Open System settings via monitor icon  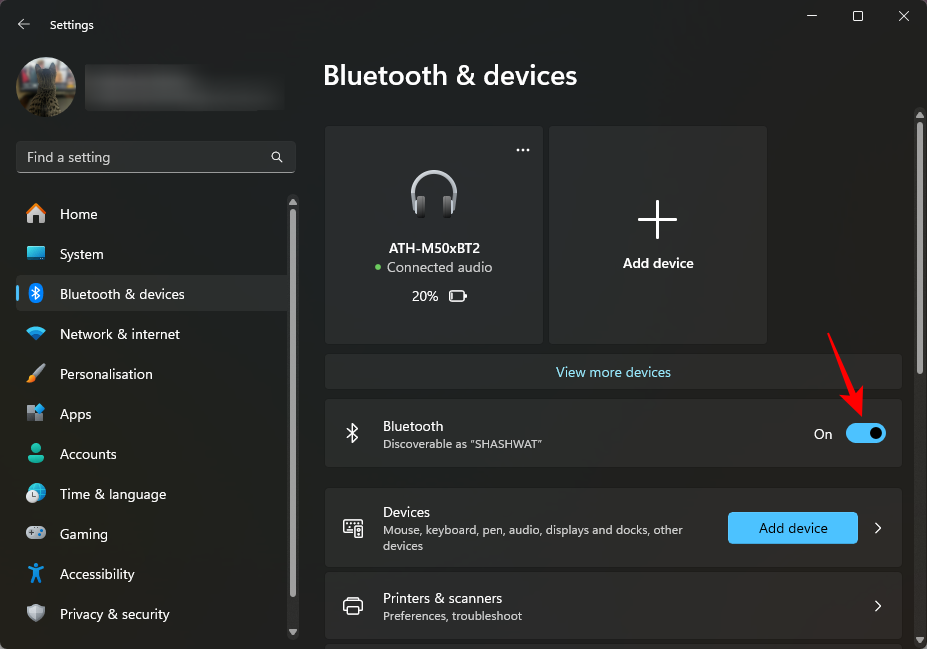(x=36, y=254)
